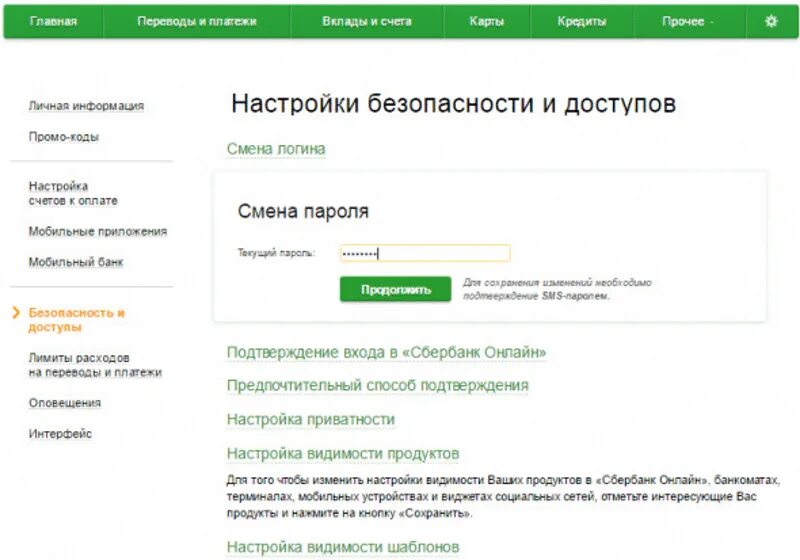Go to the Главная tab

[x=54, y=21]
